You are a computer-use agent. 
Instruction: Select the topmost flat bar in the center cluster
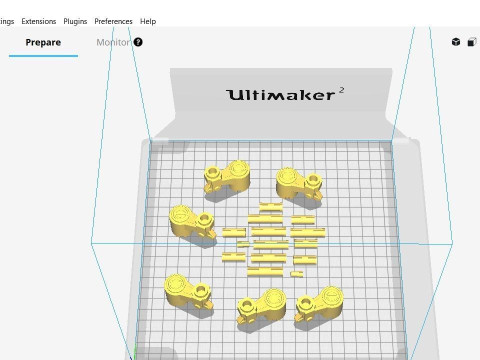(271, 207)
